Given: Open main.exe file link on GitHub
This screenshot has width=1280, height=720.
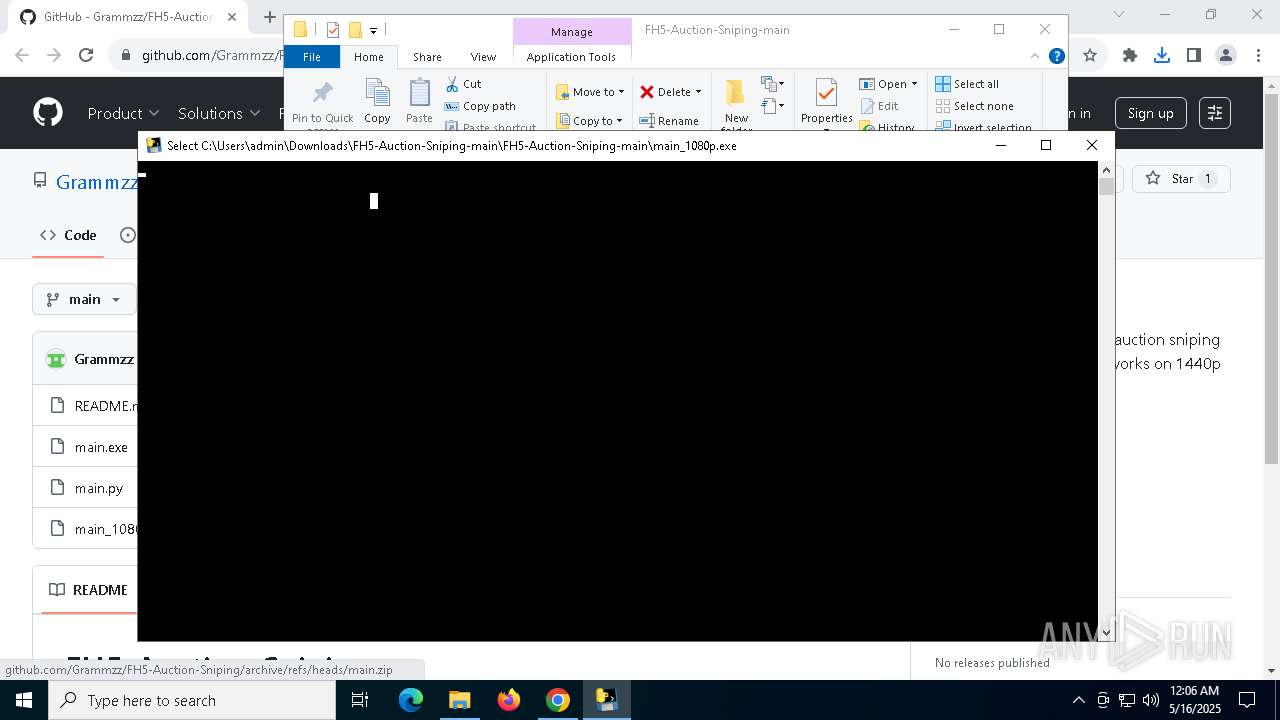Looking at the screenshot, I should [x=101, y=447].
